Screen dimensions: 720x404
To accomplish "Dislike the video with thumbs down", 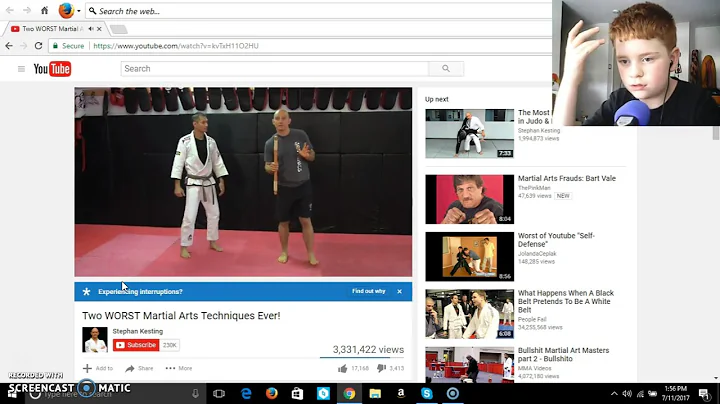I will click(390, 368).
